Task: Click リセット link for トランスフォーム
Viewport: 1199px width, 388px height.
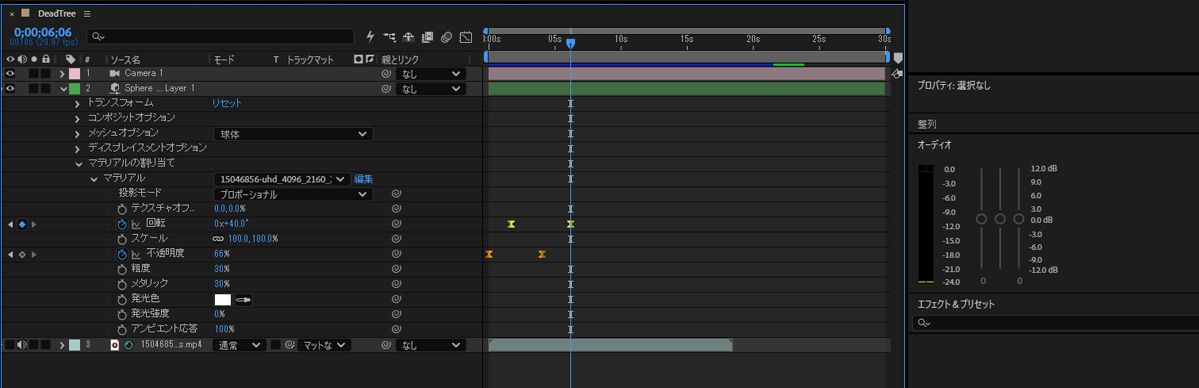Action: point(226,103)
